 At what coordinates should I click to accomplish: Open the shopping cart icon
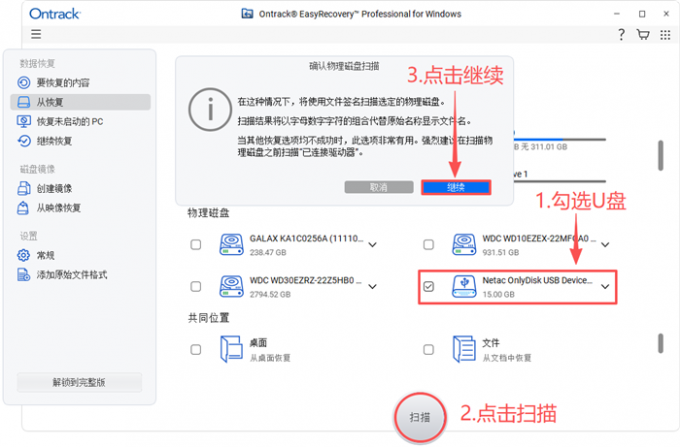(x=643, y=34)
